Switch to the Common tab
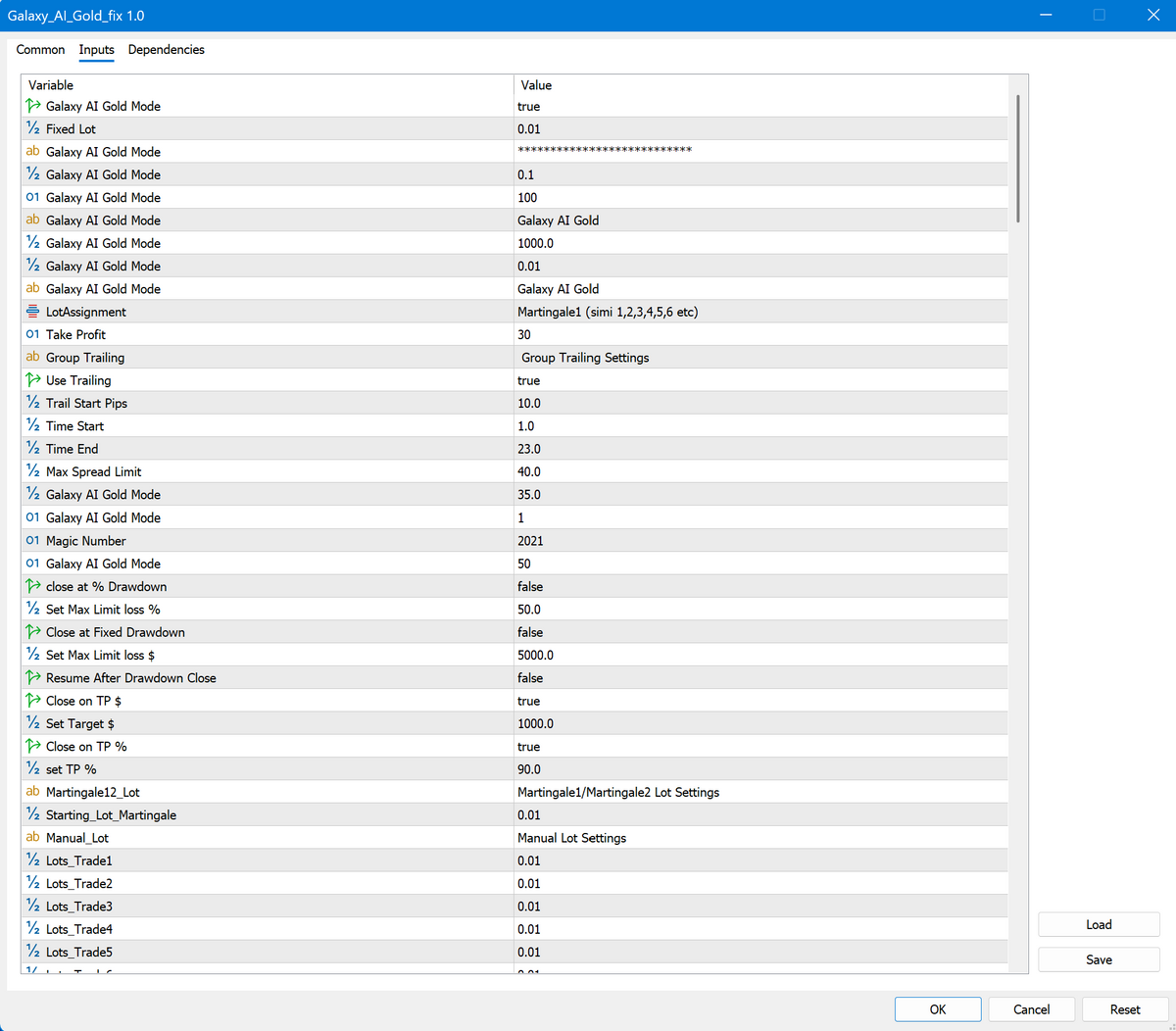 [40, 49]
